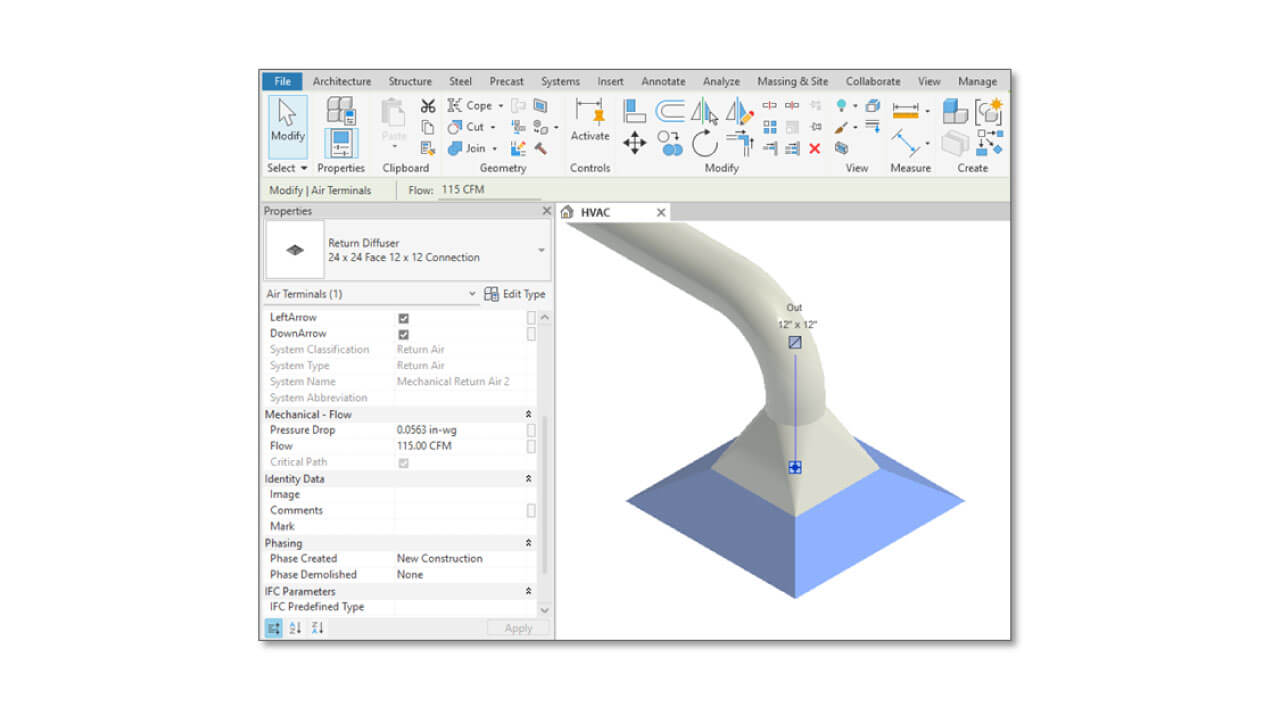The width and height of the screenshot is (1280, 720).
Task: Uncheck the DownArrow checkbox
Action: click(x=403, y=334)
